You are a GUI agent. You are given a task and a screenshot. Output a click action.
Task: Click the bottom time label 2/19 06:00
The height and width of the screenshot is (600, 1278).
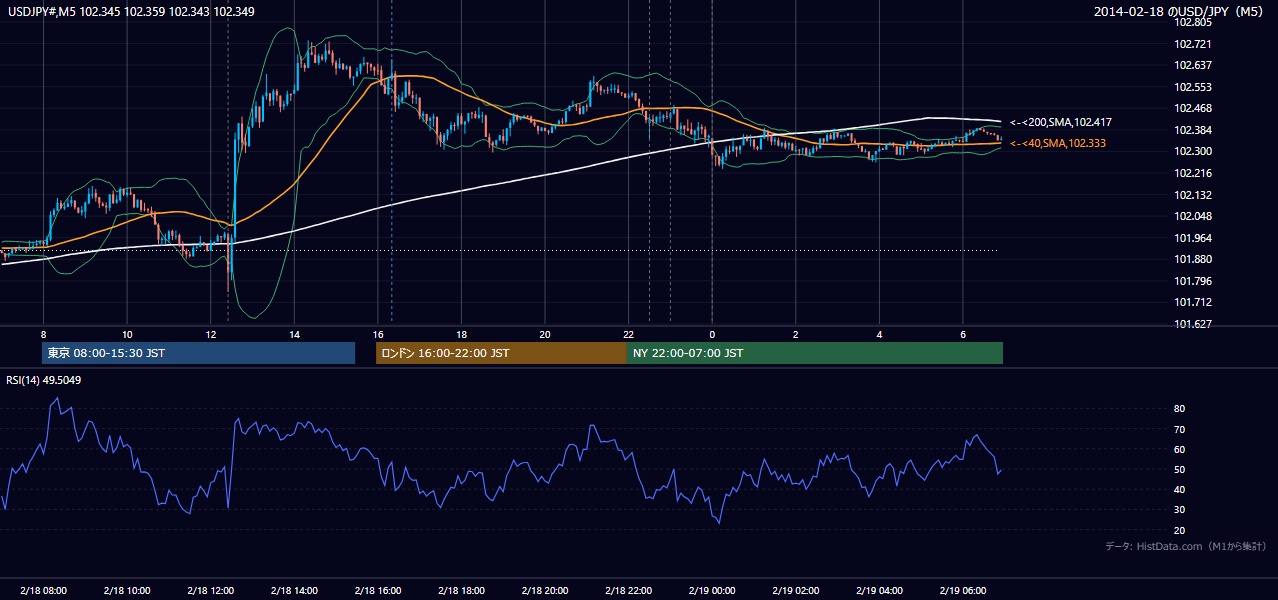(962, 590)
